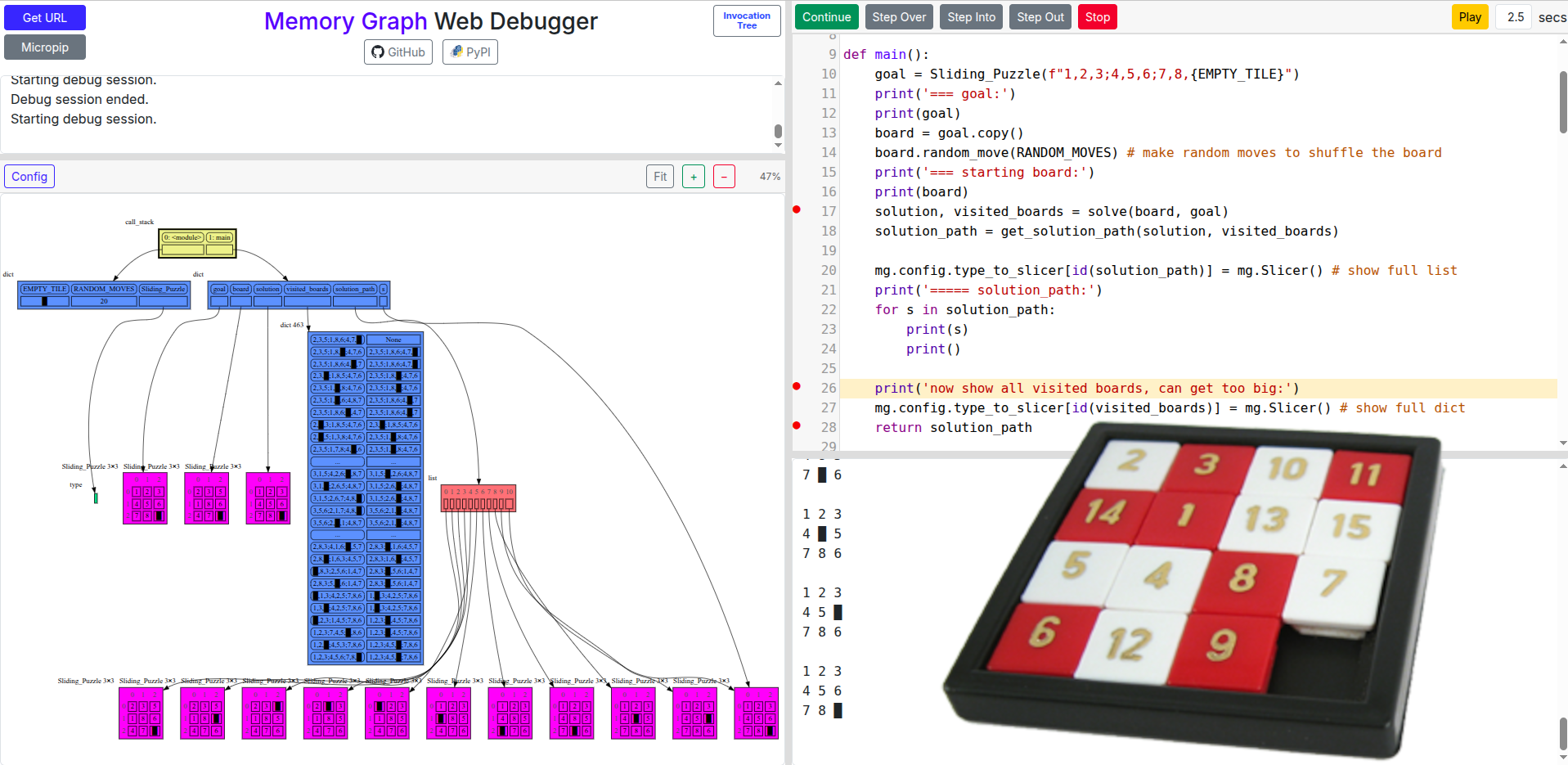Open the Config panel
The image size is (1568, 765).
pos(29,177)
